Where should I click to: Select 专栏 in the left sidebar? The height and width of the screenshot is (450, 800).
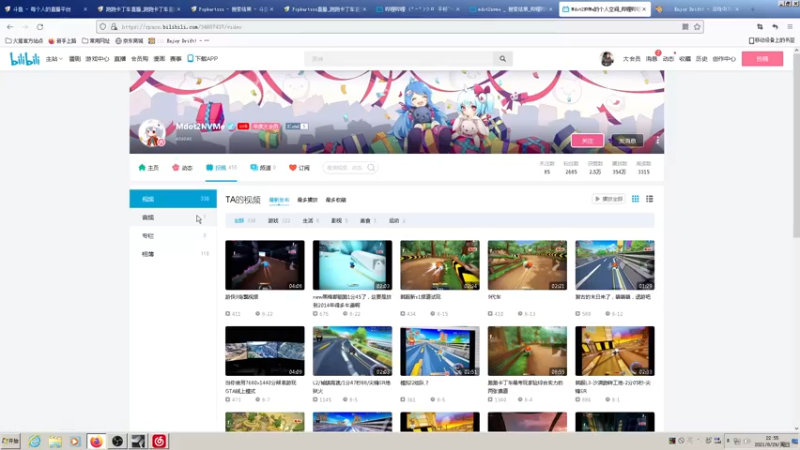click(173, 236)
